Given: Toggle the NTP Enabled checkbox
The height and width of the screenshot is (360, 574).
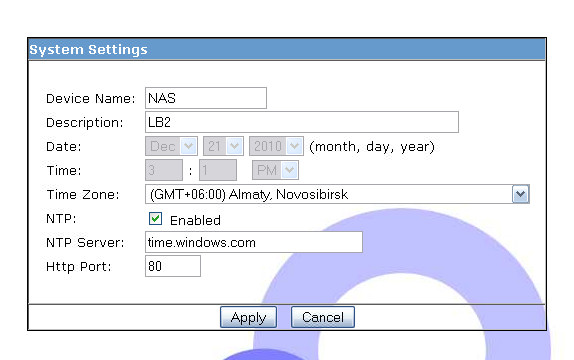Looking at the screenshot, I should point(155,219).
